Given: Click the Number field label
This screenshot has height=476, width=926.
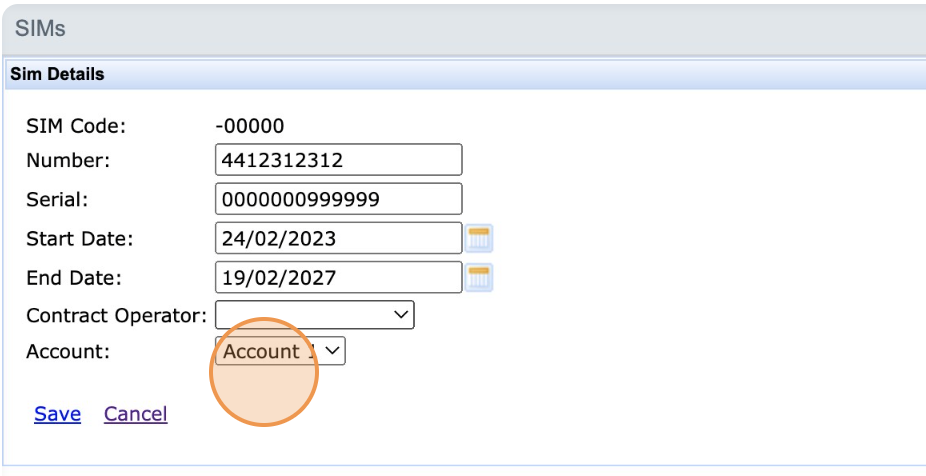Looking at the screenshot, I should point(68,160).
